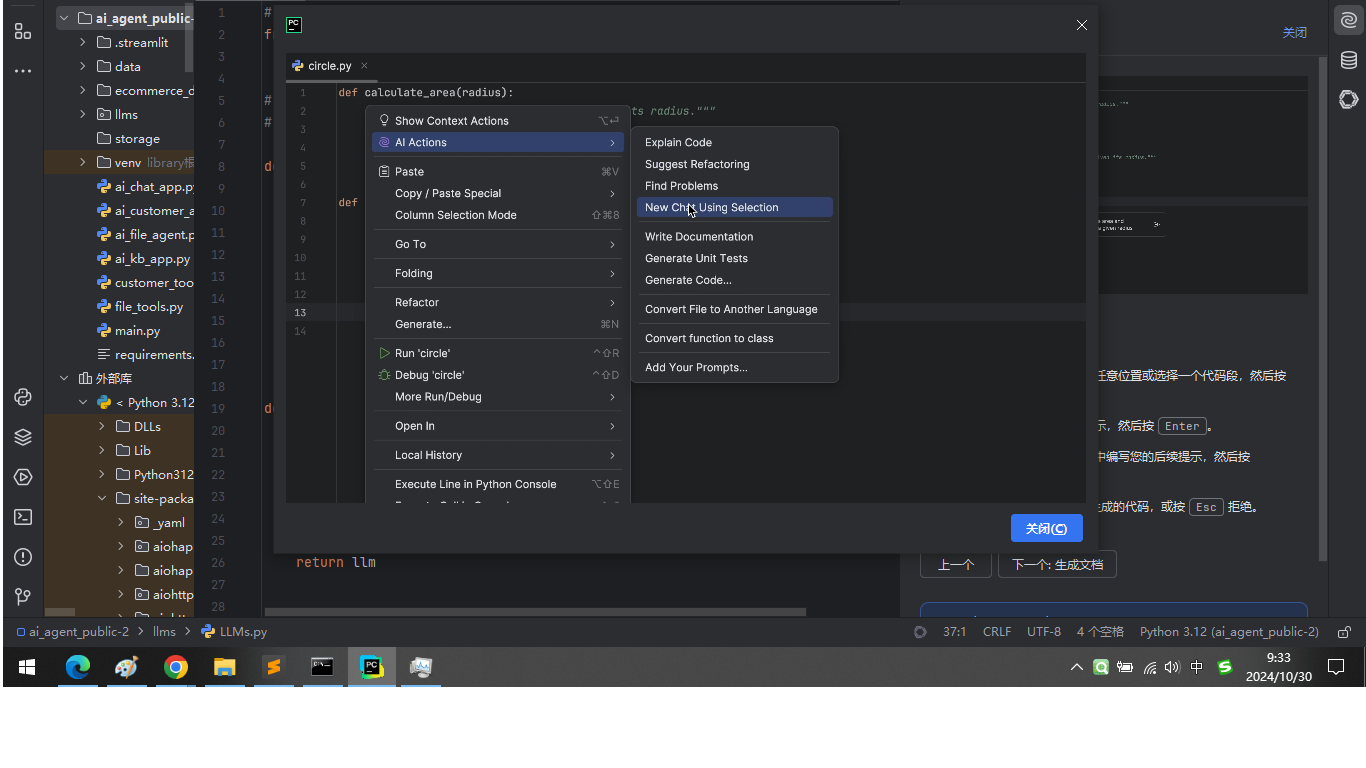Open the Database tool window icon
This screenshot has height=768, width=1366.
coord(1349,60)
